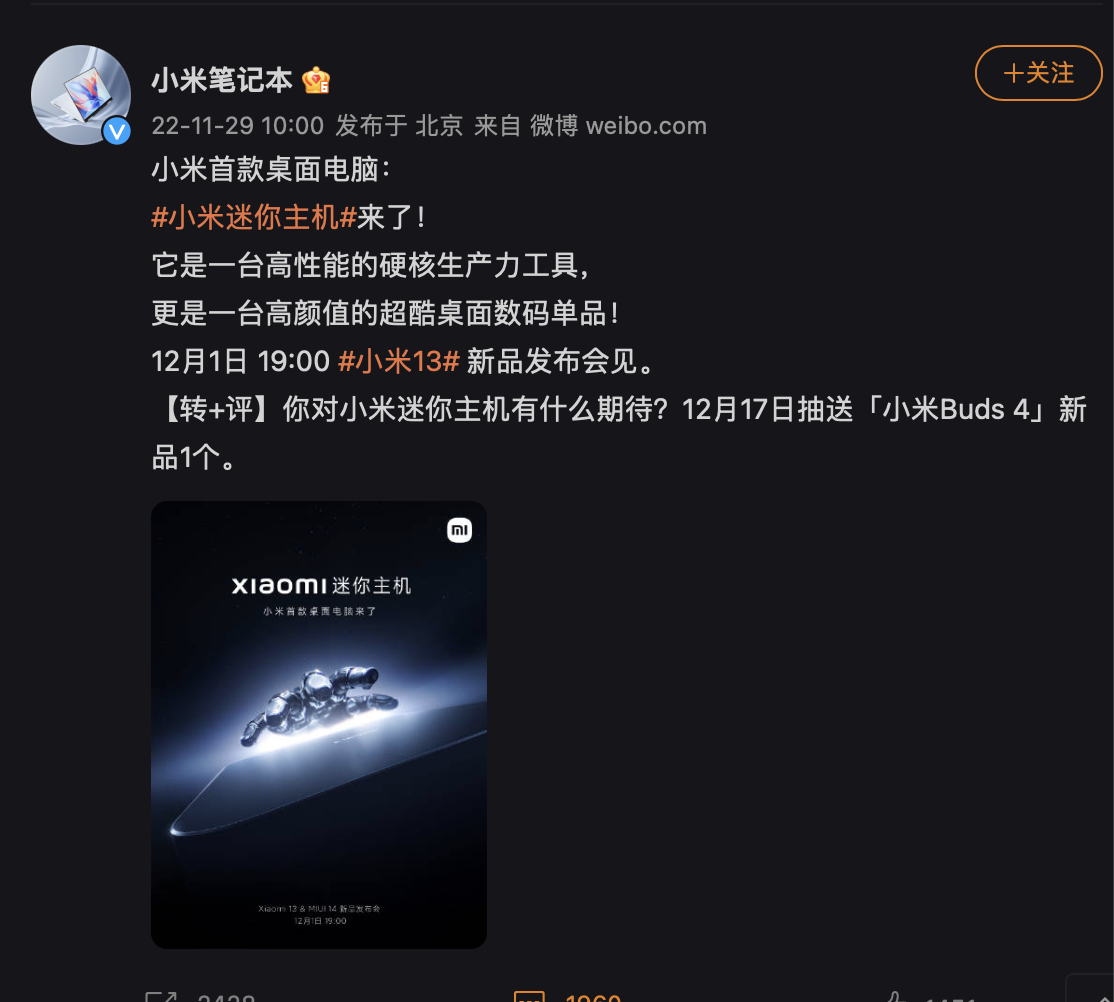
Task: Click the back-to-top arrow in corner
Action: click(1098, 993)
